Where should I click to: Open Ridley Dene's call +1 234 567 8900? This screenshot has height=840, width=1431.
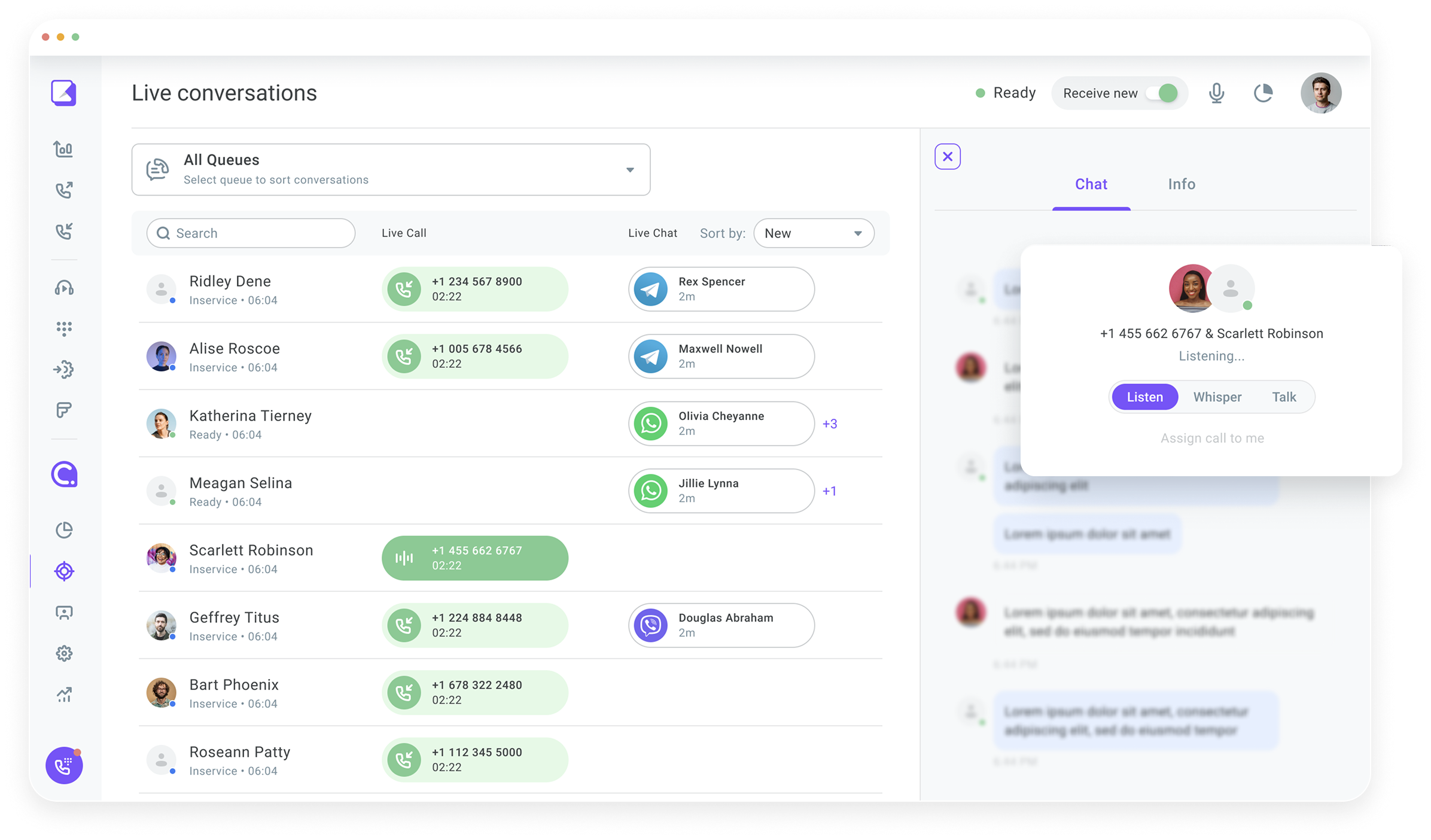tap(475, 289)
